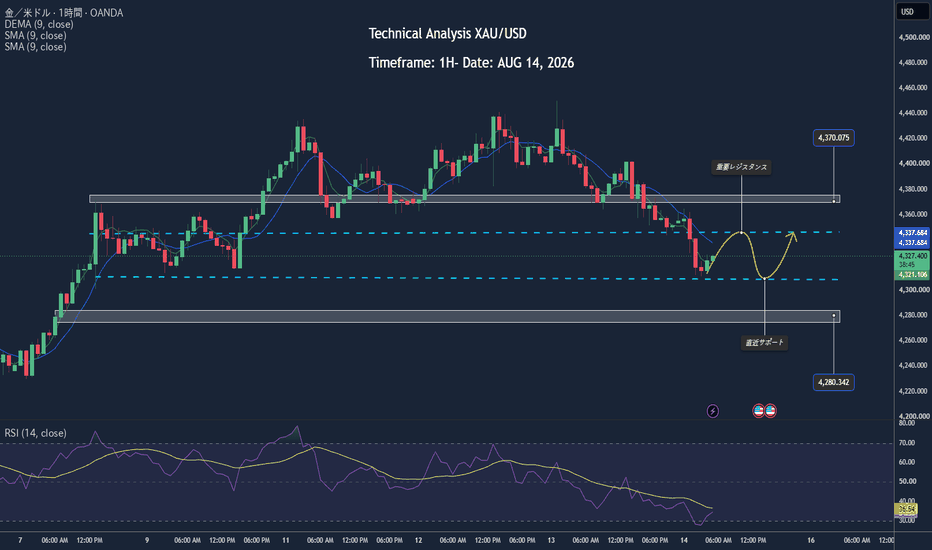Click the lightning bolt event icon
932x550 pixels.
713,411
